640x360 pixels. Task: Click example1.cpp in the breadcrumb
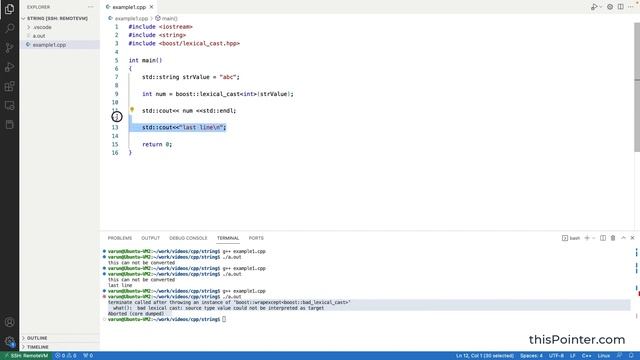click(131, 18)
